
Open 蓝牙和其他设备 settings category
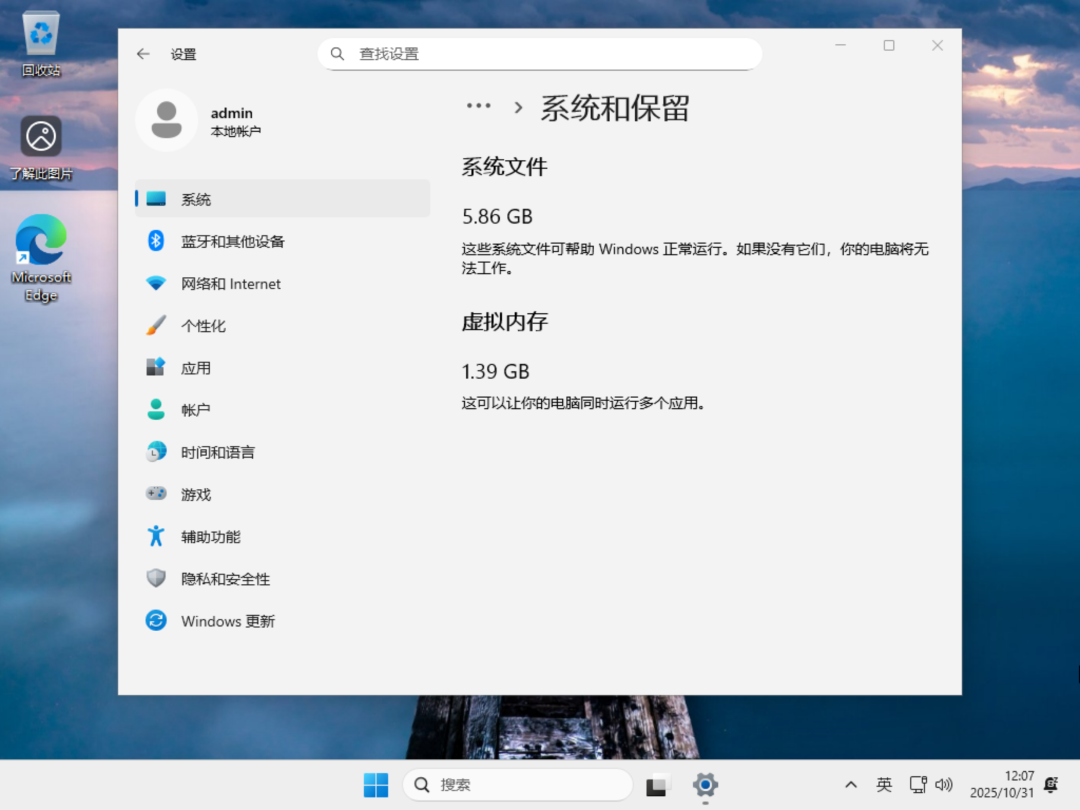pyautogui.click(x=282, y=241)
